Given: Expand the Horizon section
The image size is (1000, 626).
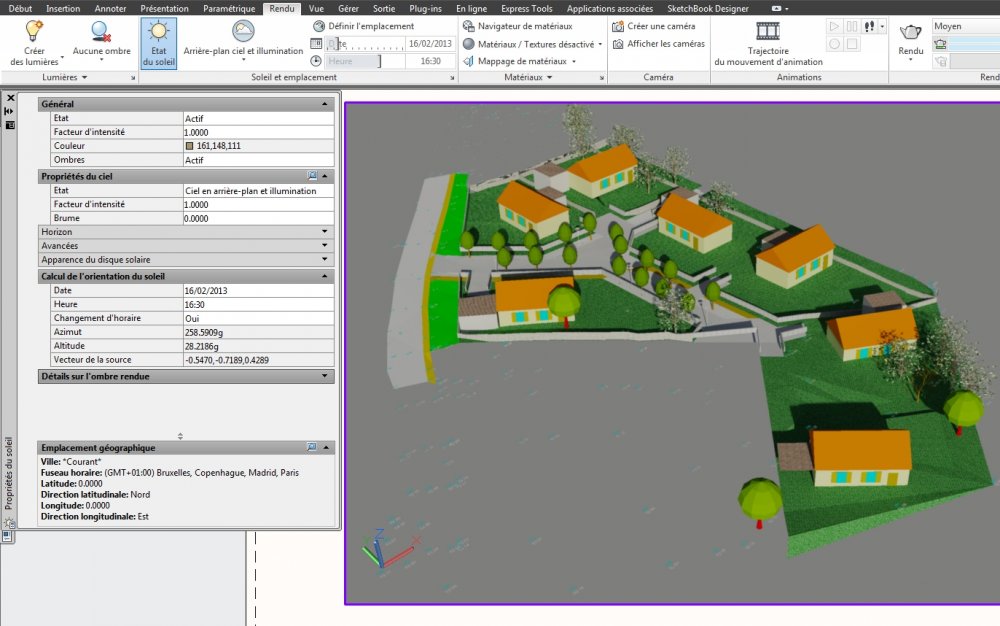Looking at the screenshot, I should [186, 232].
